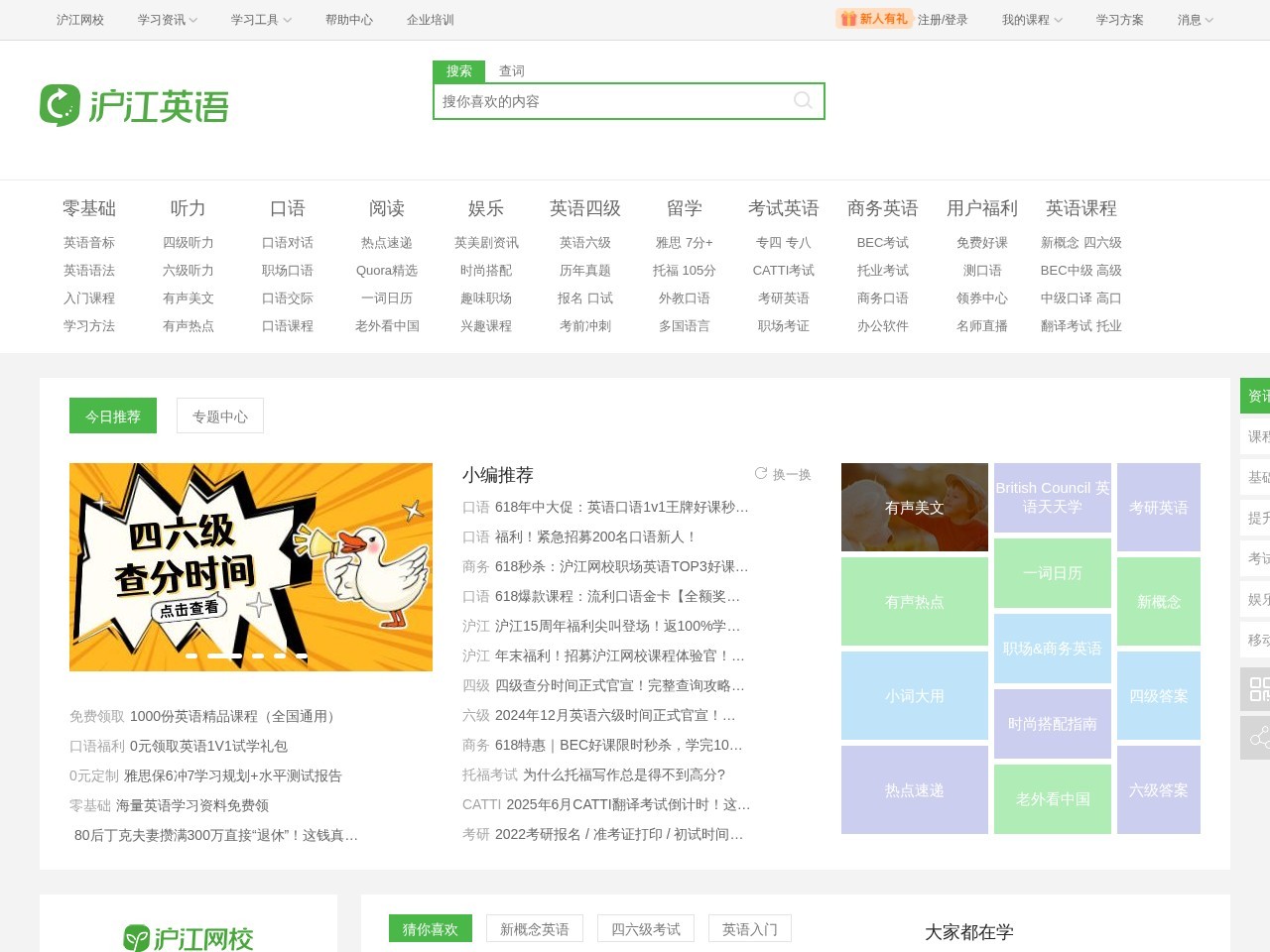The height and width of the screenshot is (952, 1270).
Task: Select the 专题中心 tab
Action: (x=219, y=416)
